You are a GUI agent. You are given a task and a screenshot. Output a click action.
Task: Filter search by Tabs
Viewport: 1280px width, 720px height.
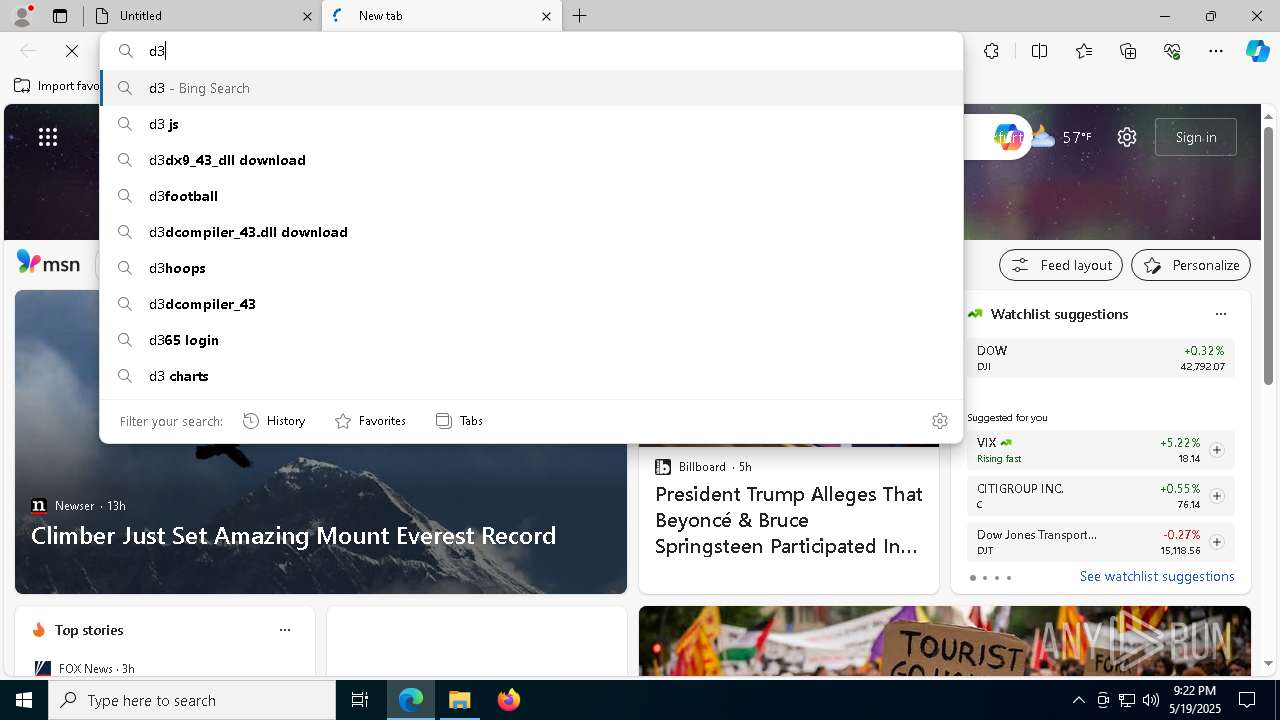point(460,421)
